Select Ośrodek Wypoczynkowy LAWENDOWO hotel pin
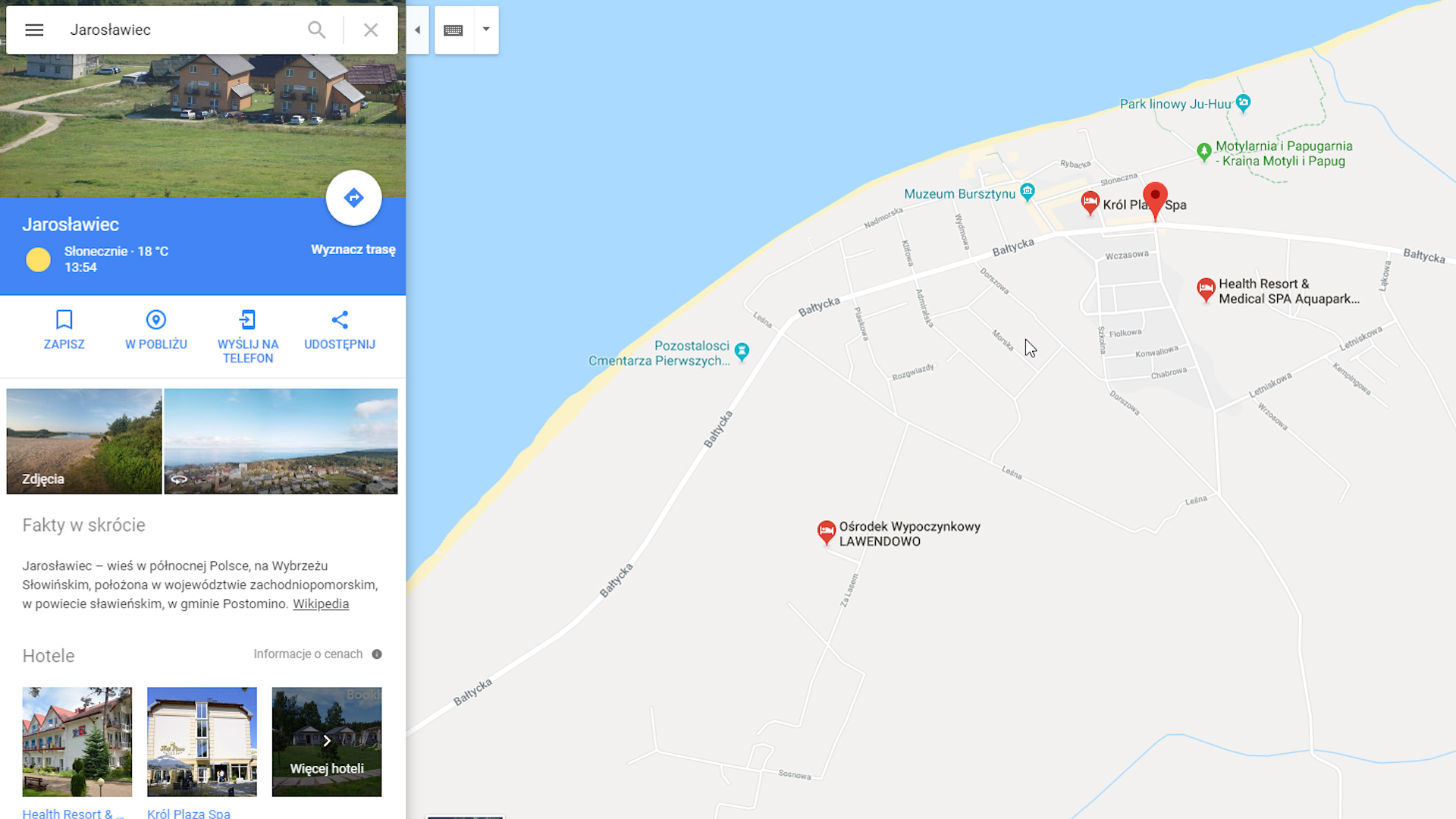 (x=827, y=532)
